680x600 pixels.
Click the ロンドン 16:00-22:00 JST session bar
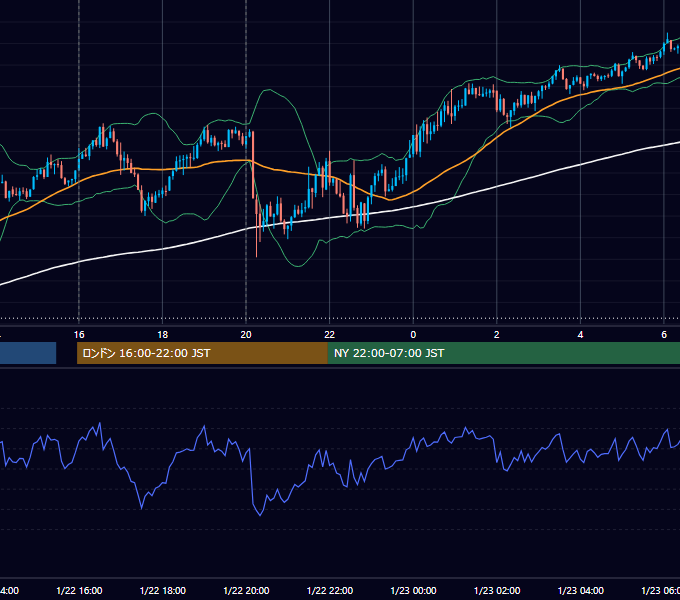pyautogui.click(x=202, y=353)
